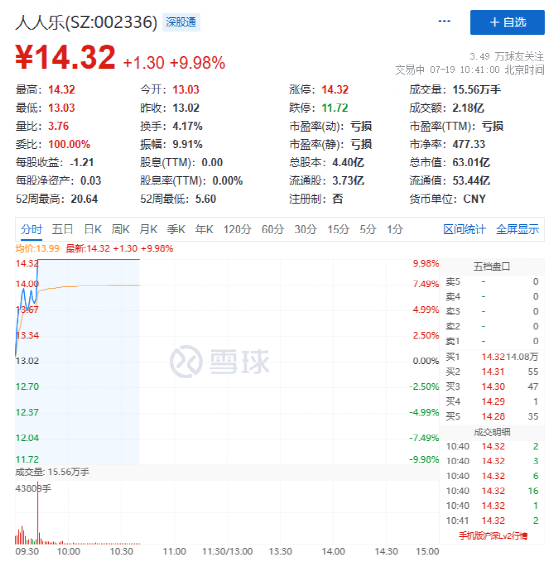Click the current price ¥14.32
The width and height of the screenshot is (553, 562).
[x=65, y=57]
